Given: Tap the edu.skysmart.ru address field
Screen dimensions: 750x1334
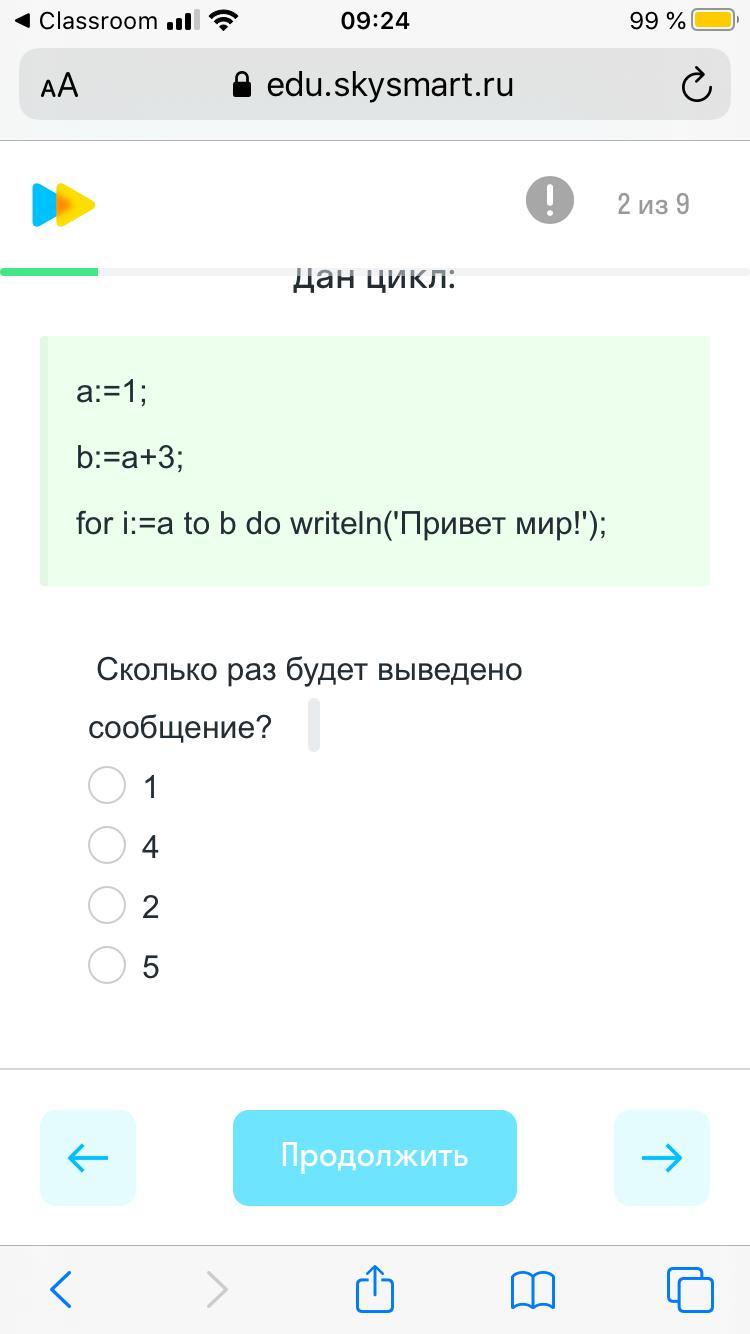Looking at the screenshot, I should [x=375, y=85].
